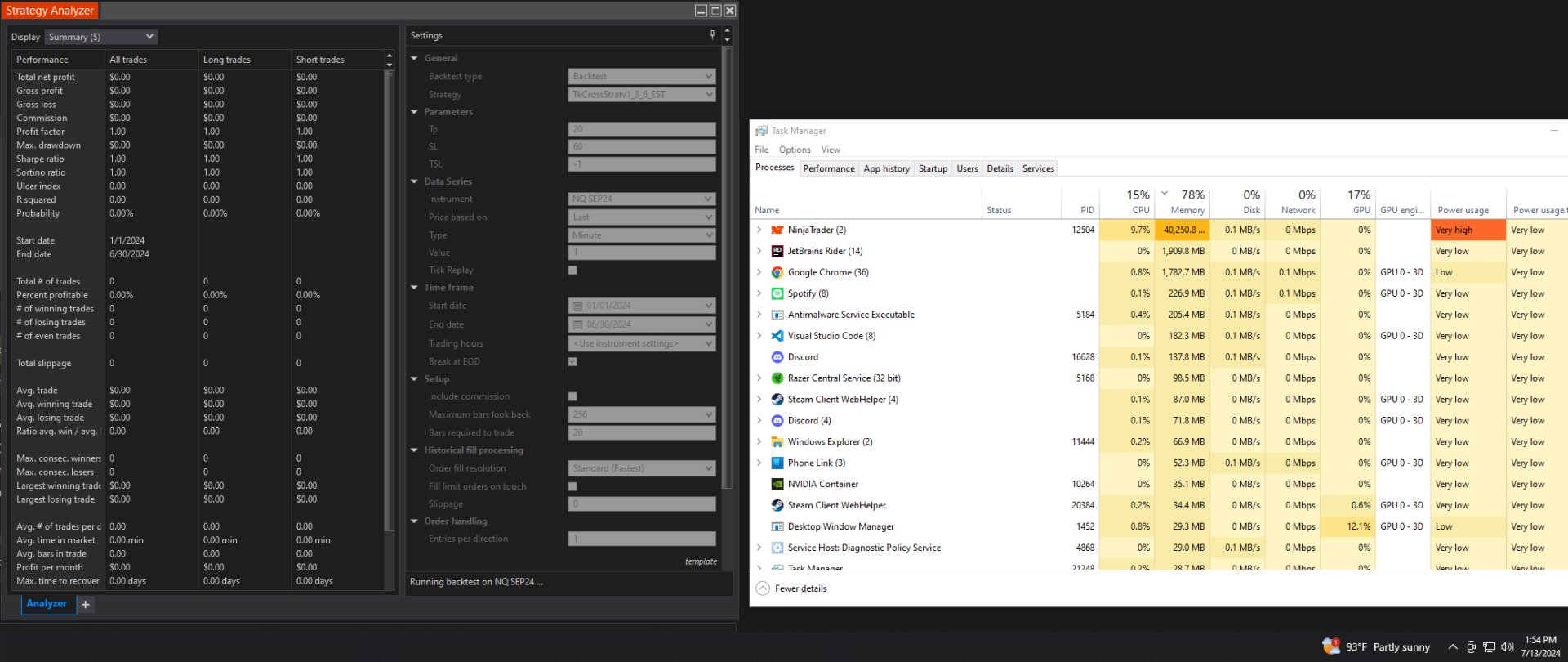Click the JetBrains Rider process icon
Viewport: 1568px width, 662px height.
coord(777,252)
